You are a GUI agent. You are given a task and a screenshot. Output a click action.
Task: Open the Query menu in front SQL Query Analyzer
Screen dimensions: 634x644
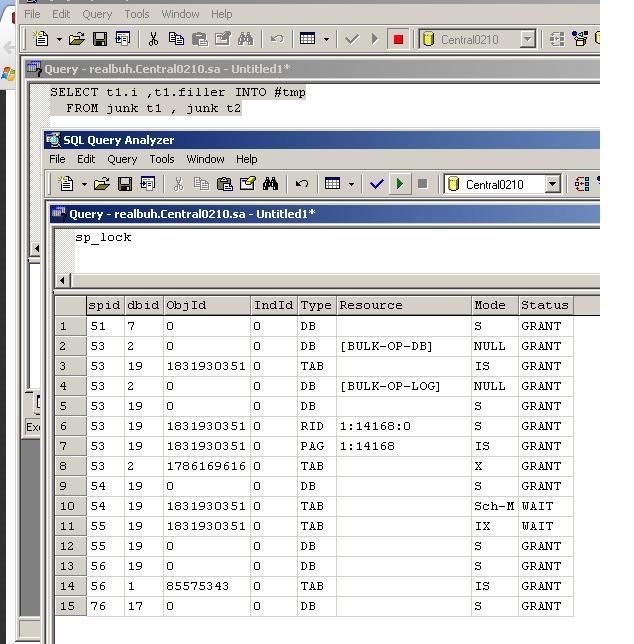[x=122, y=159]
